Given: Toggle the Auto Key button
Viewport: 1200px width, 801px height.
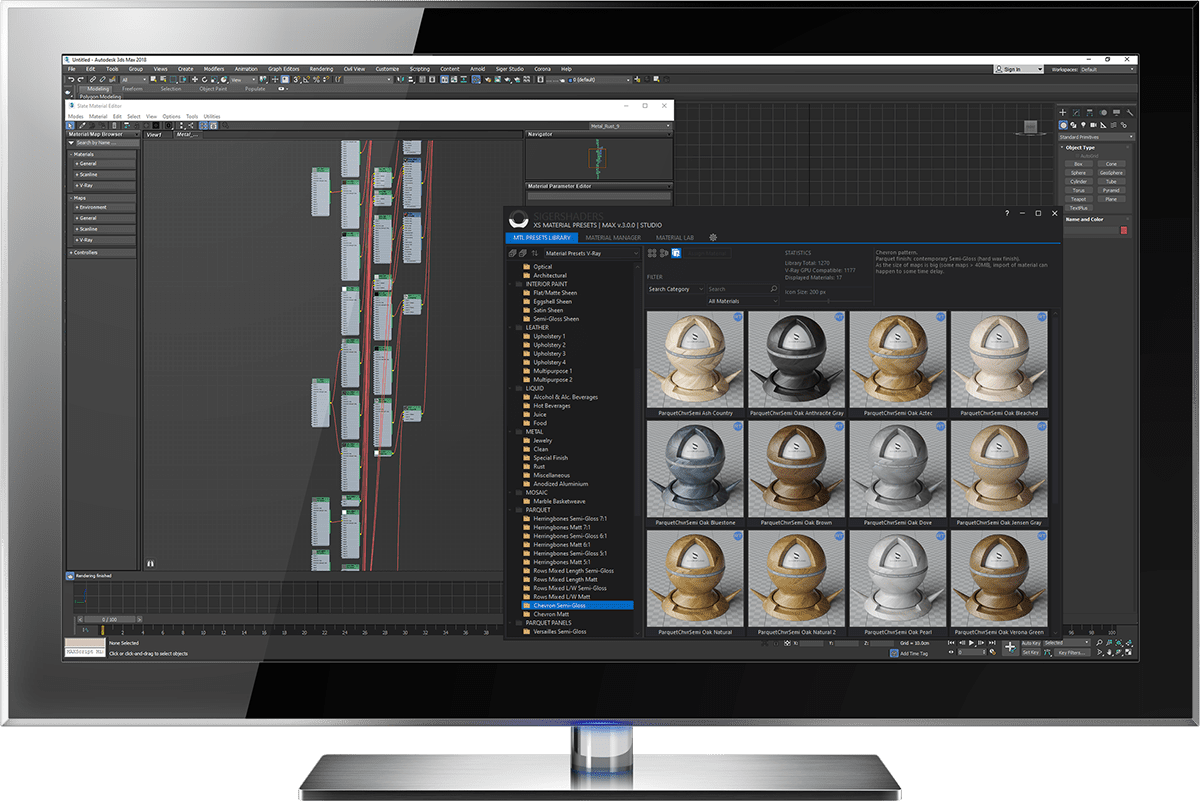Looking at the screenshot, I should [1031, 643].
